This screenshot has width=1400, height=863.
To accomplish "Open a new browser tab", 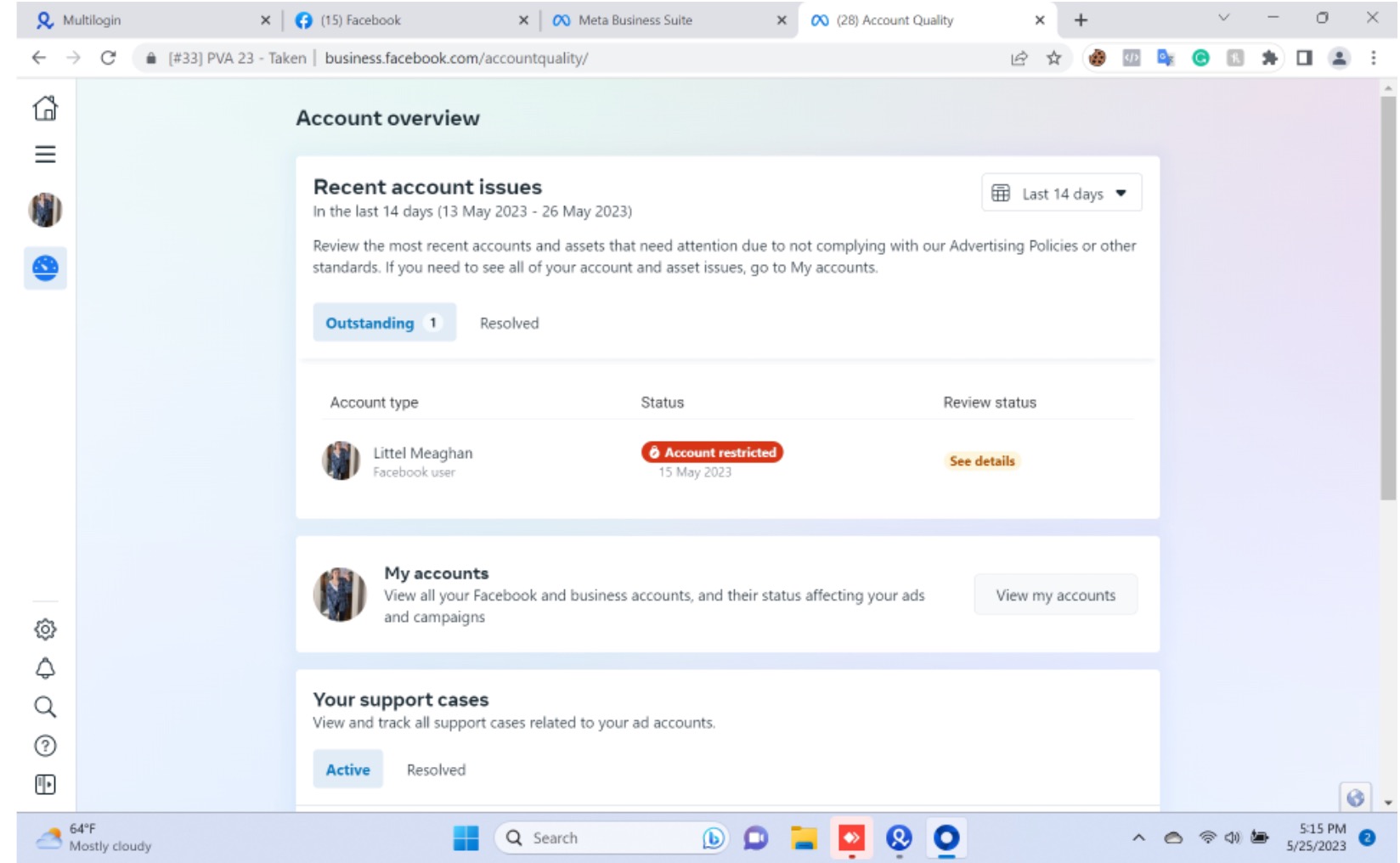I will (1081, 20).
